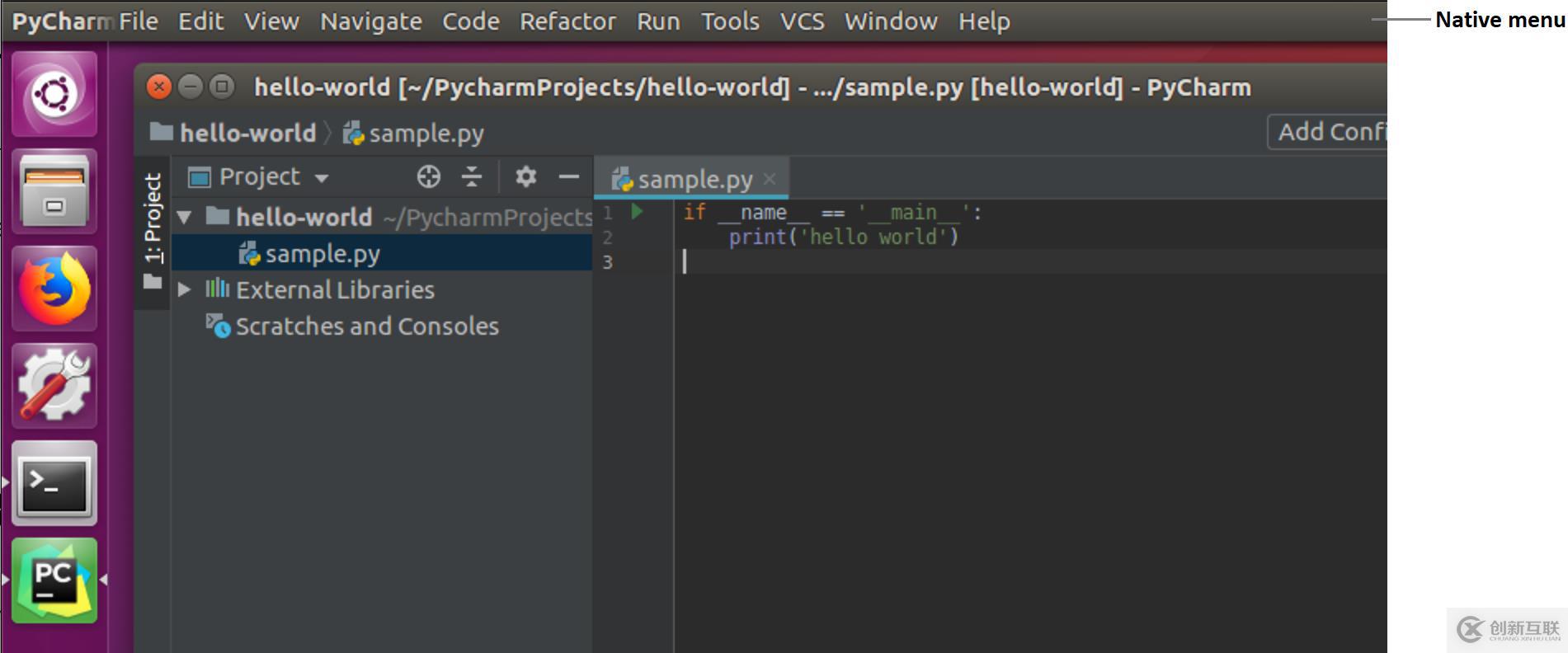Toggle the 1: Project side tool window tab
Viewport: 1568px width, 653px height.
[153, 231]
